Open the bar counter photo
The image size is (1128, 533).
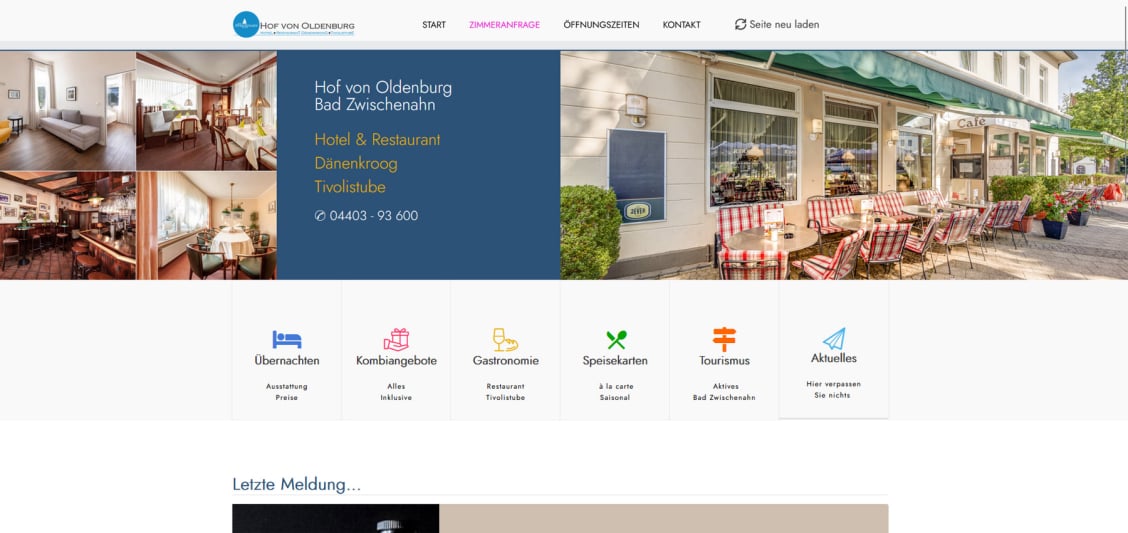pyautogui.click(x=68, y=225)
